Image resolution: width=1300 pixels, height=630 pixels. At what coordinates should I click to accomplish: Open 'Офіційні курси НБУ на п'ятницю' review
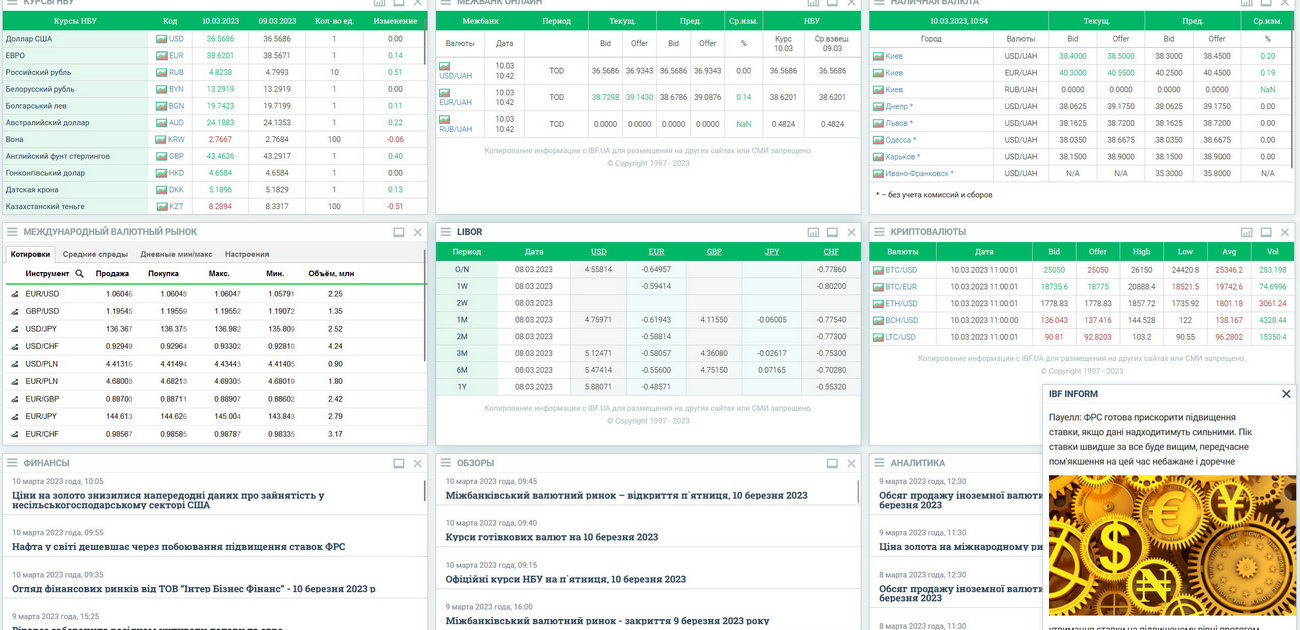(566, 579)
